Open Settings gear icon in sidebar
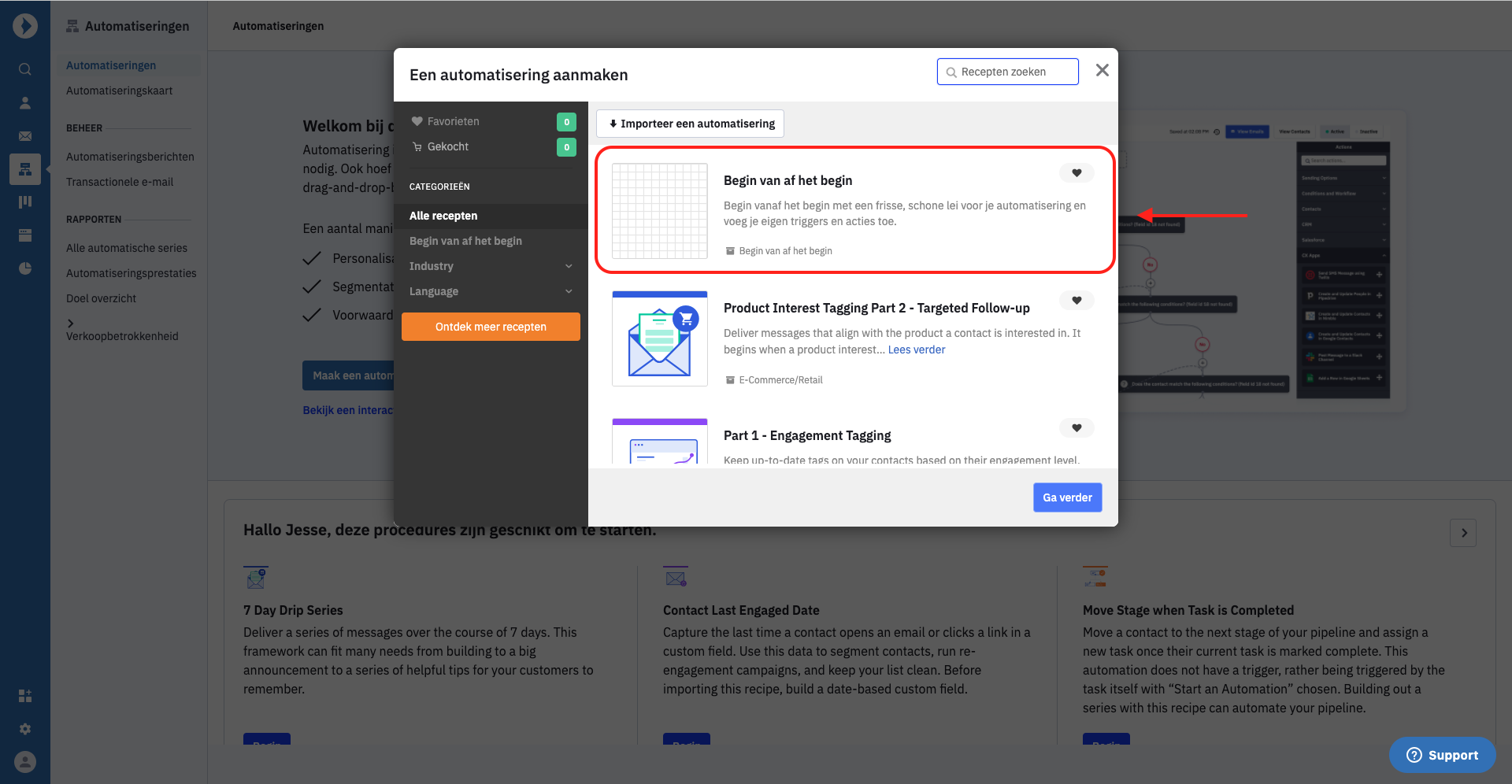The image size is (1512, 784). (x=25, y=729)
